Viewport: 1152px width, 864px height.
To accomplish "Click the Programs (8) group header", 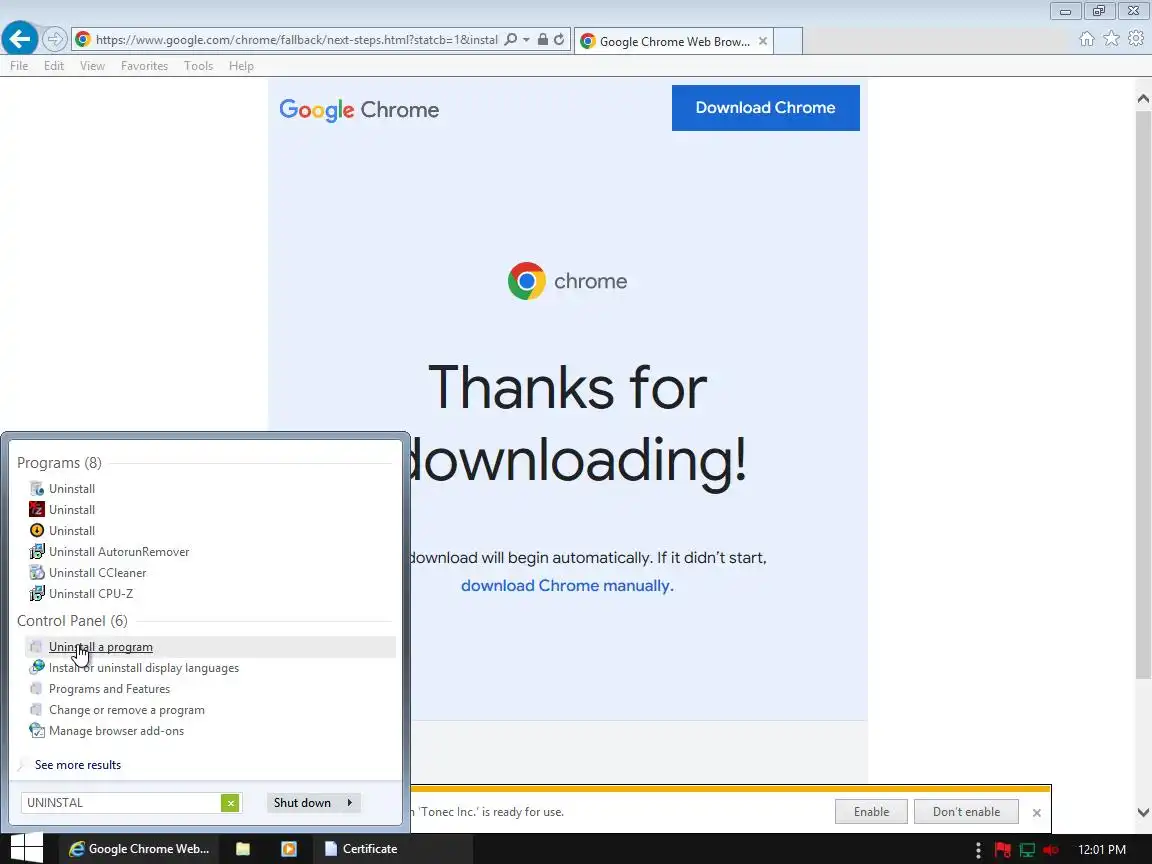I will pyautogui.click(x=60, y=463).
